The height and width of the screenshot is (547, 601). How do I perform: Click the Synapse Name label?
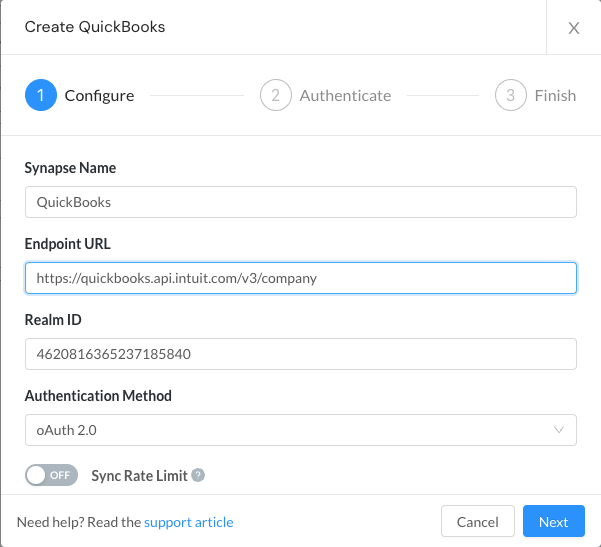pyautogui.click(x=70, y=168)
